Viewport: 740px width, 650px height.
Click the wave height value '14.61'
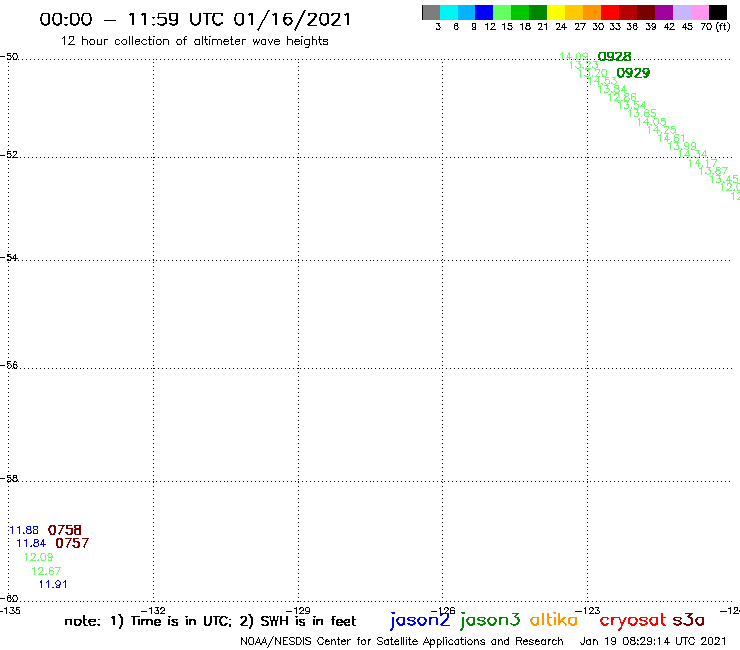tap(672, 138)
